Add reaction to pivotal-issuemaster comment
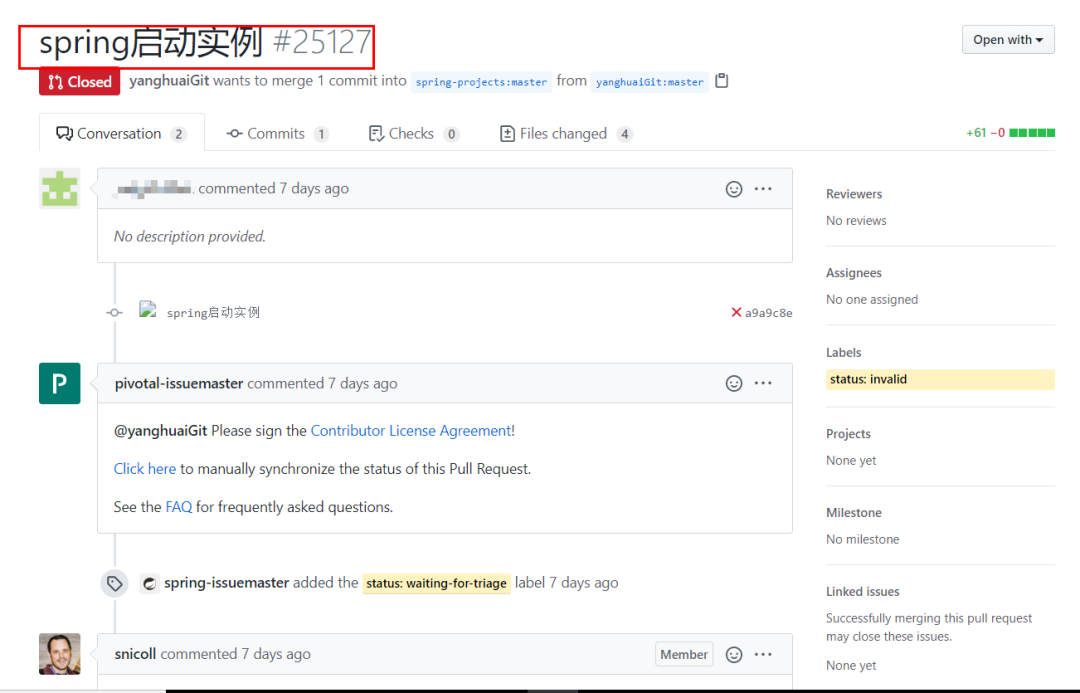The image size is (1080, 693). (x=734, y=383)
